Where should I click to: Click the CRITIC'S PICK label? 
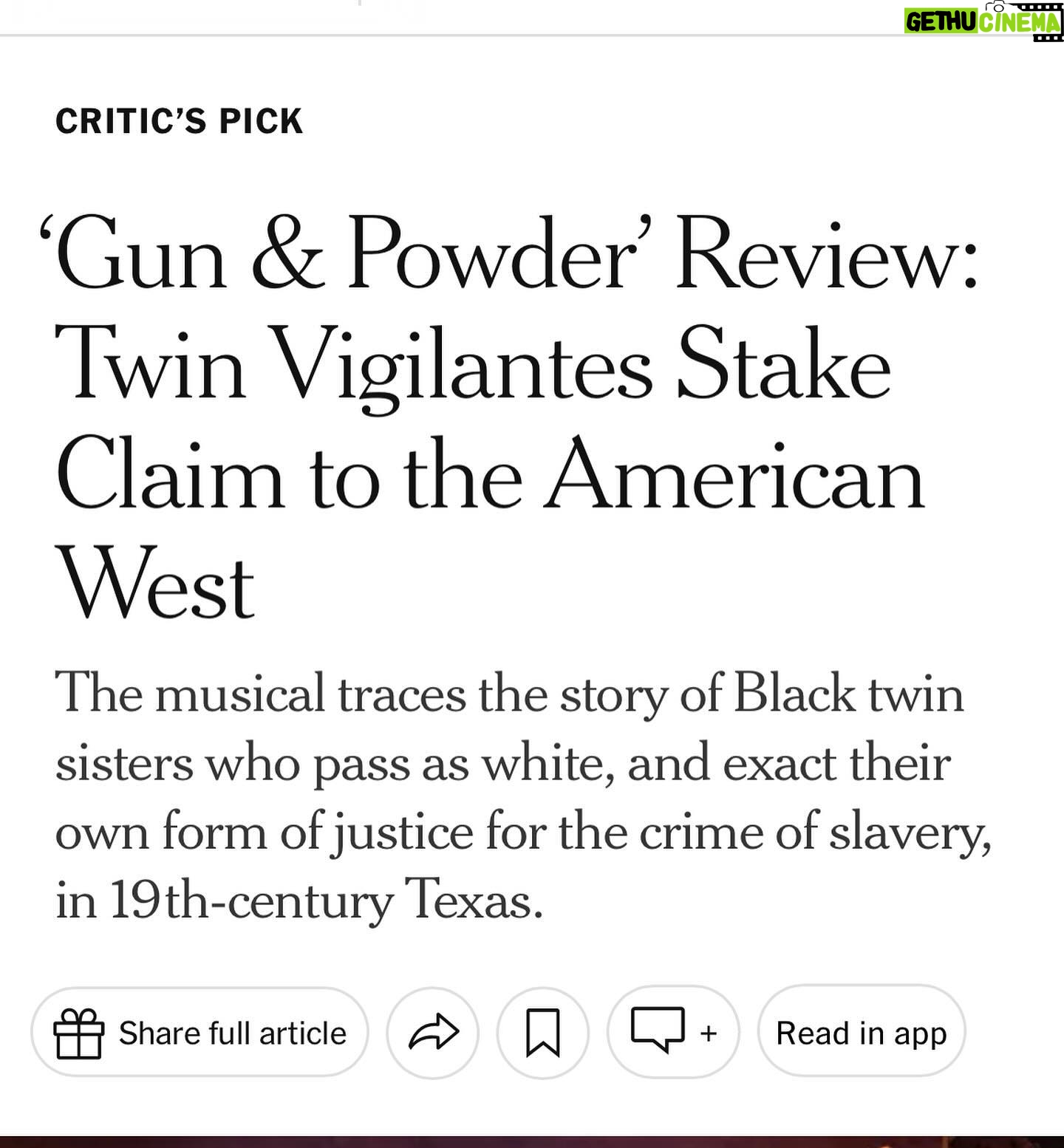click(x=180, y=121)
